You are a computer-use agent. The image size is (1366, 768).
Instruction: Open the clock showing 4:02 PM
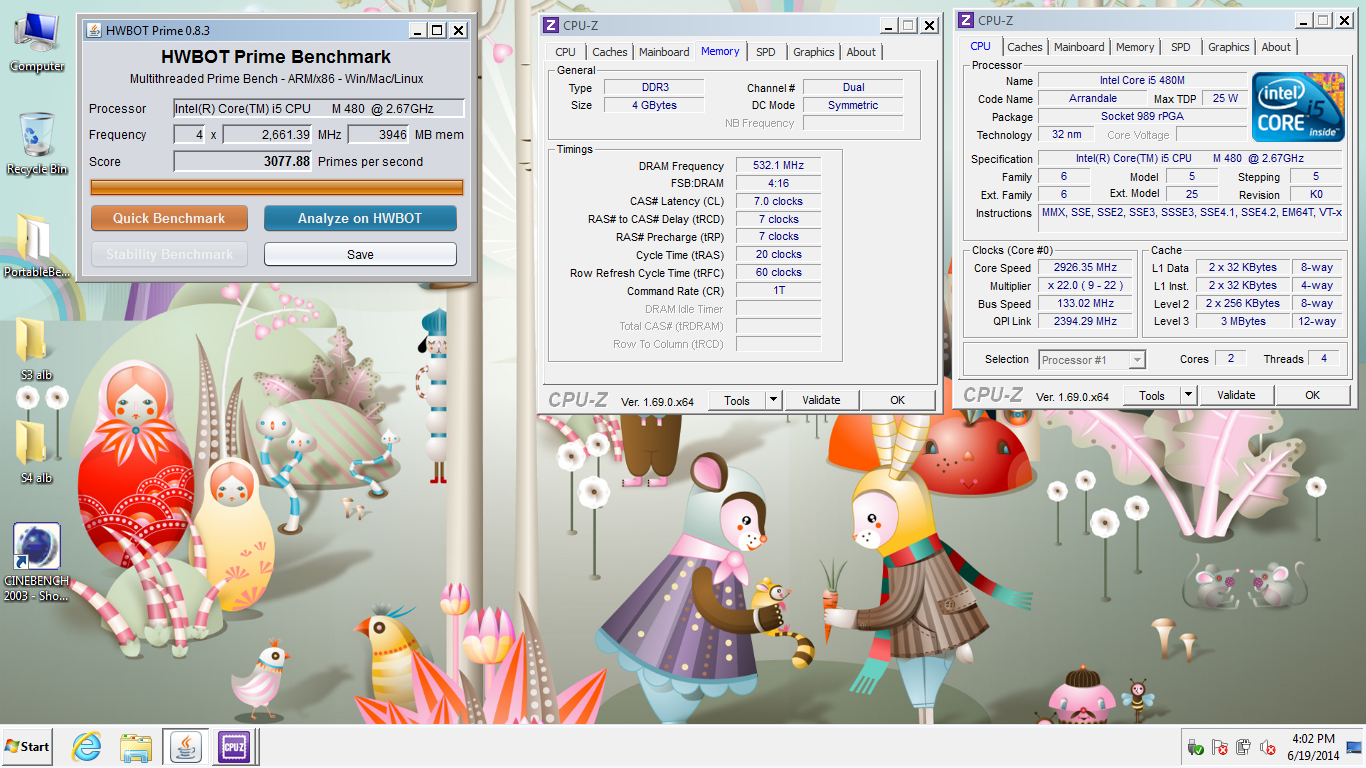[x=1313, y=747]
